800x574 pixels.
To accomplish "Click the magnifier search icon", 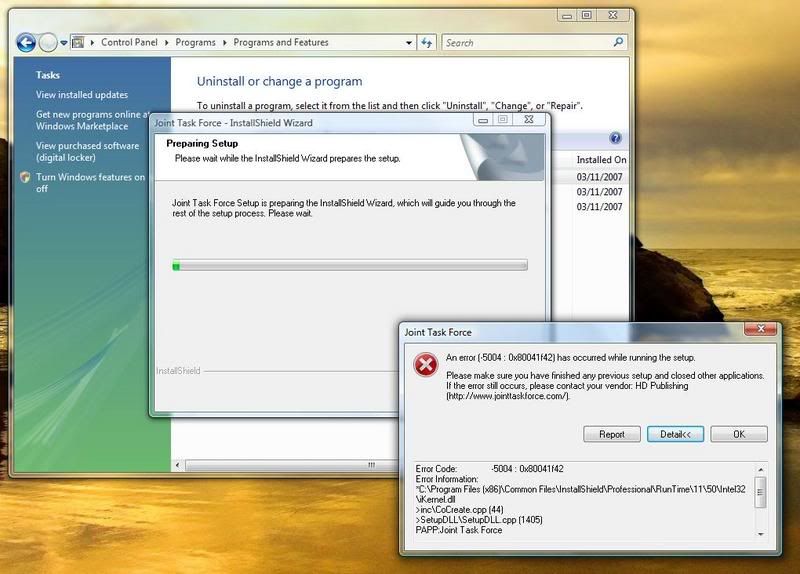I will [x=618, y=42].
